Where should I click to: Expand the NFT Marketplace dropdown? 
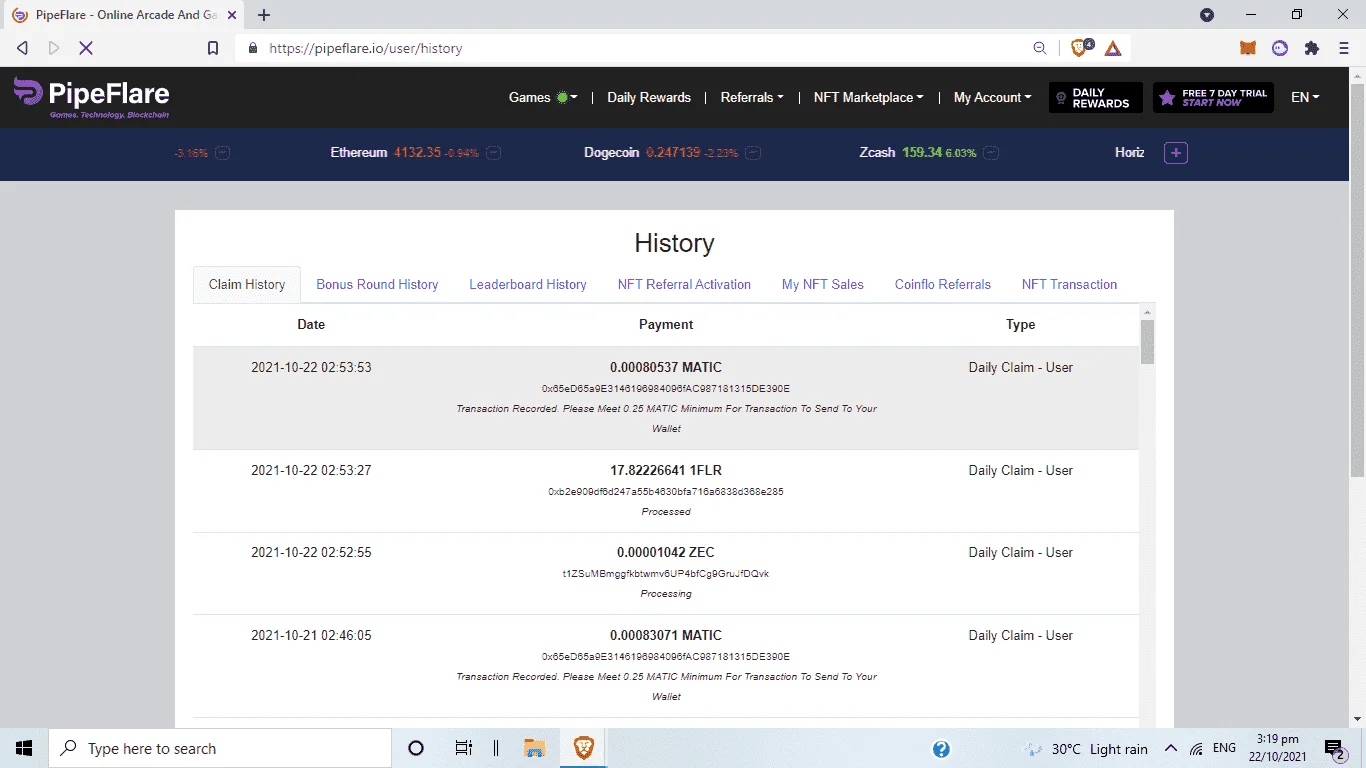tap(869, 97)
